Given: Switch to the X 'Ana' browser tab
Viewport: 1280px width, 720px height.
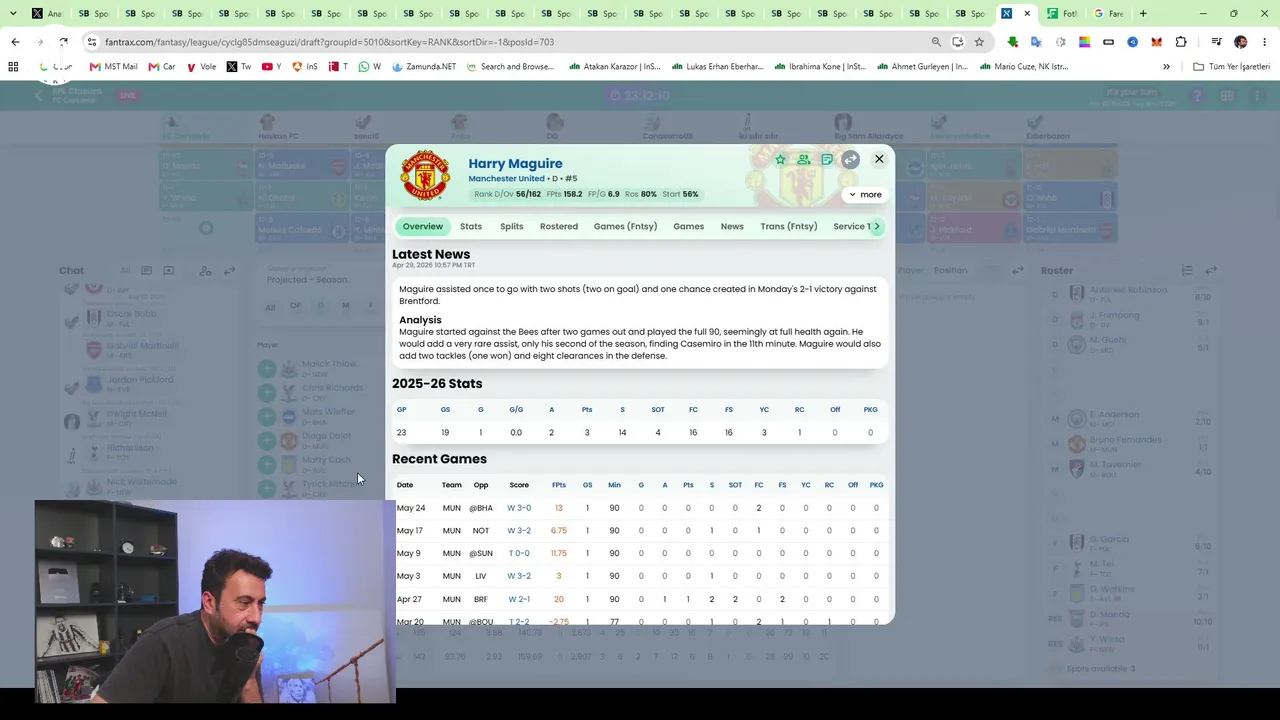Looking at the screenshot, I should [x=46, y=14].
